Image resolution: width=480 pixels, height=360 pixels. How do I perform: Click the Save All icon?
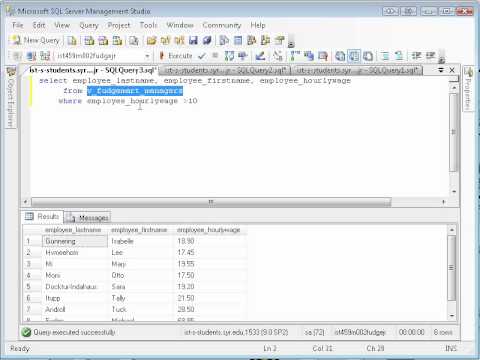coord(207,41)
